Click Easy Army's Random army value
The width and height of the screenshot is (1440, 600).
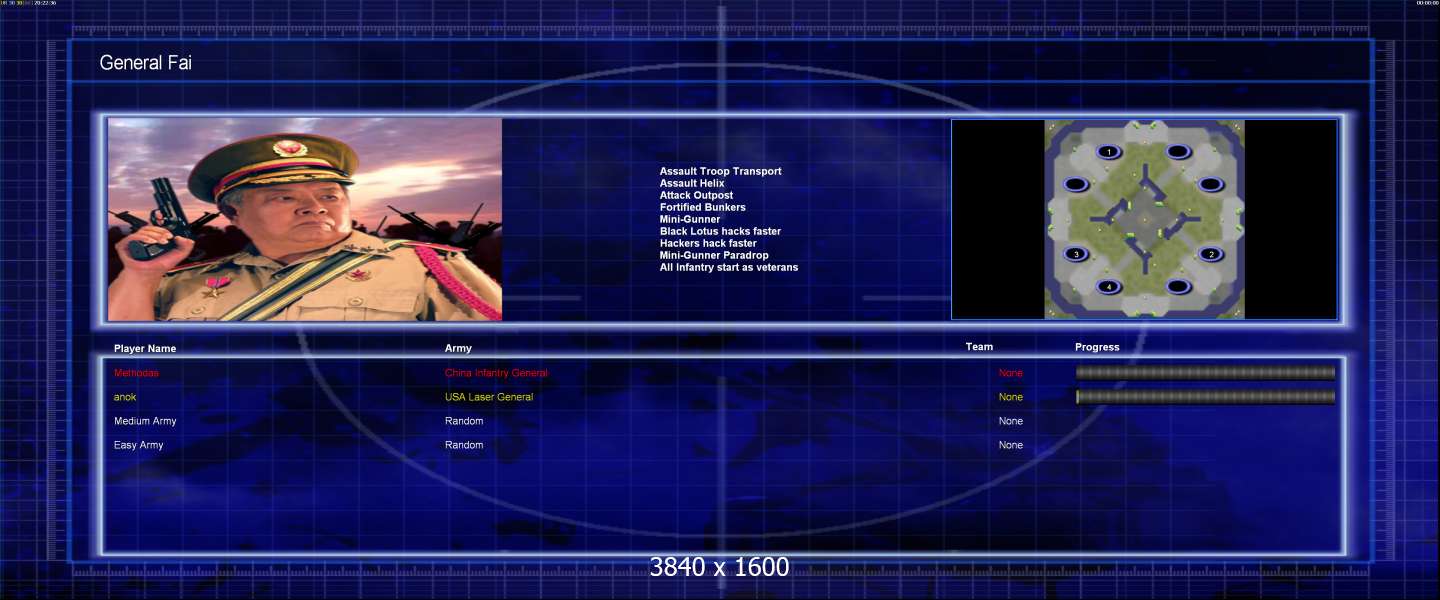pos(464,445)
